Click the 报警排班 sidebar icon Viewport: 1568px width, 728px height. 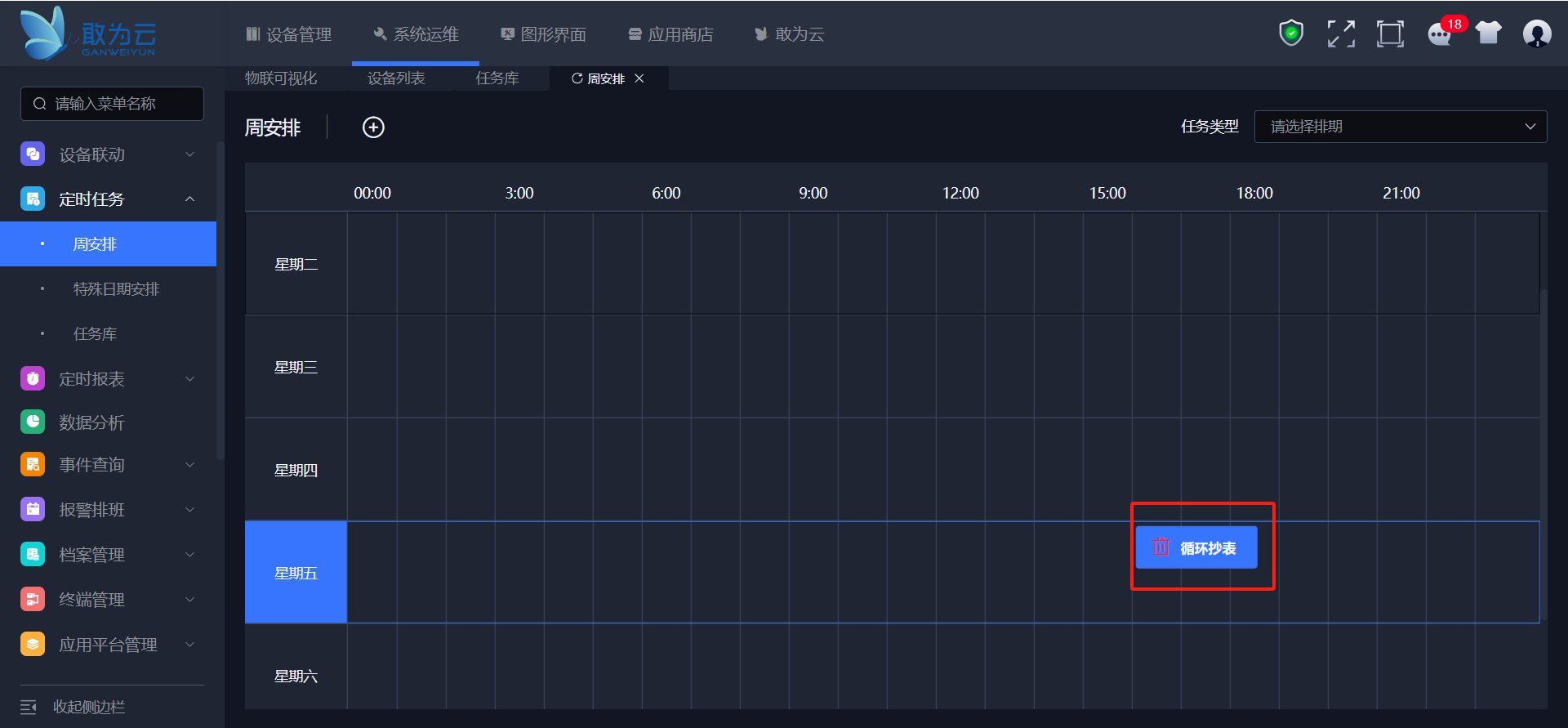pyautogui.click(x=33, y=509)
